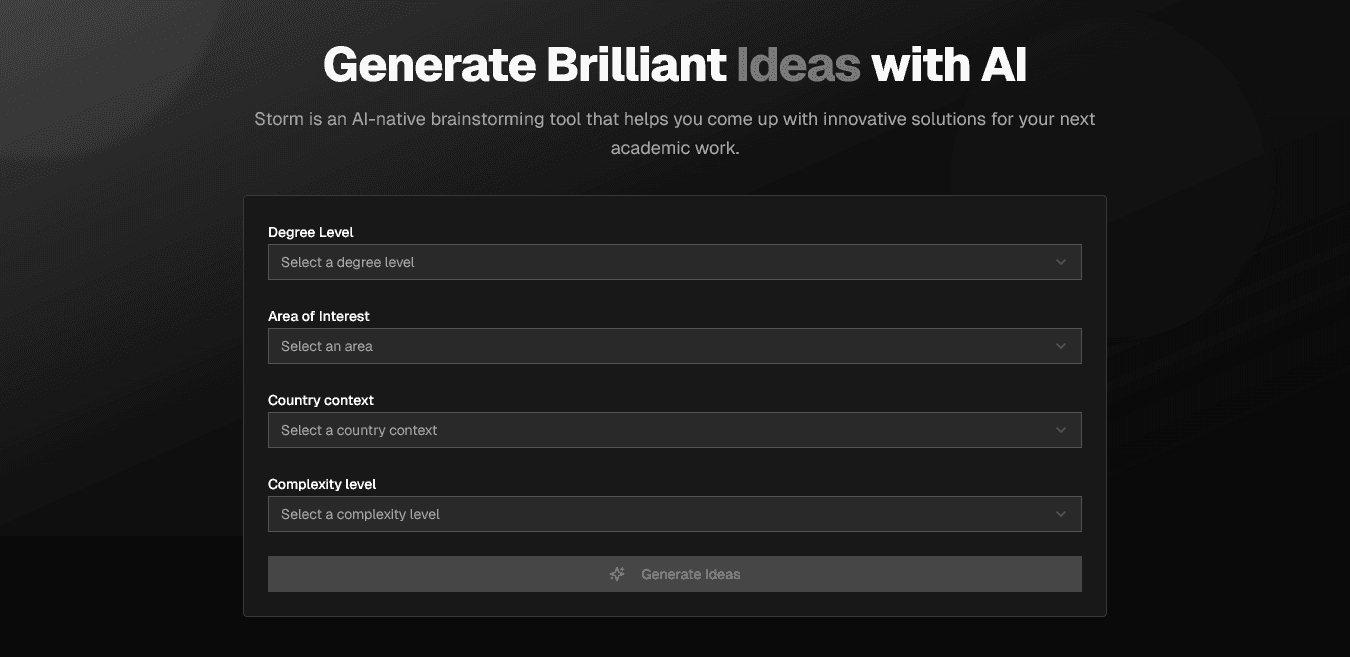
Task: Click the chevron arrow in Country context field
Action: [1061, 430]
